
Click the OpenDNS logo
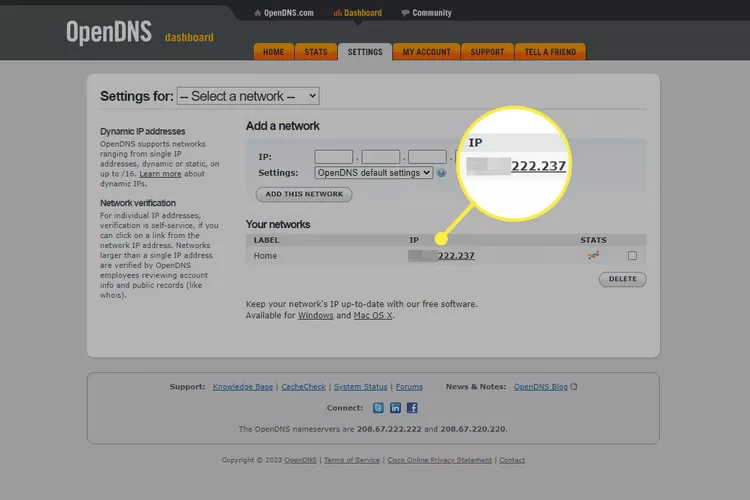pos(109,33)
